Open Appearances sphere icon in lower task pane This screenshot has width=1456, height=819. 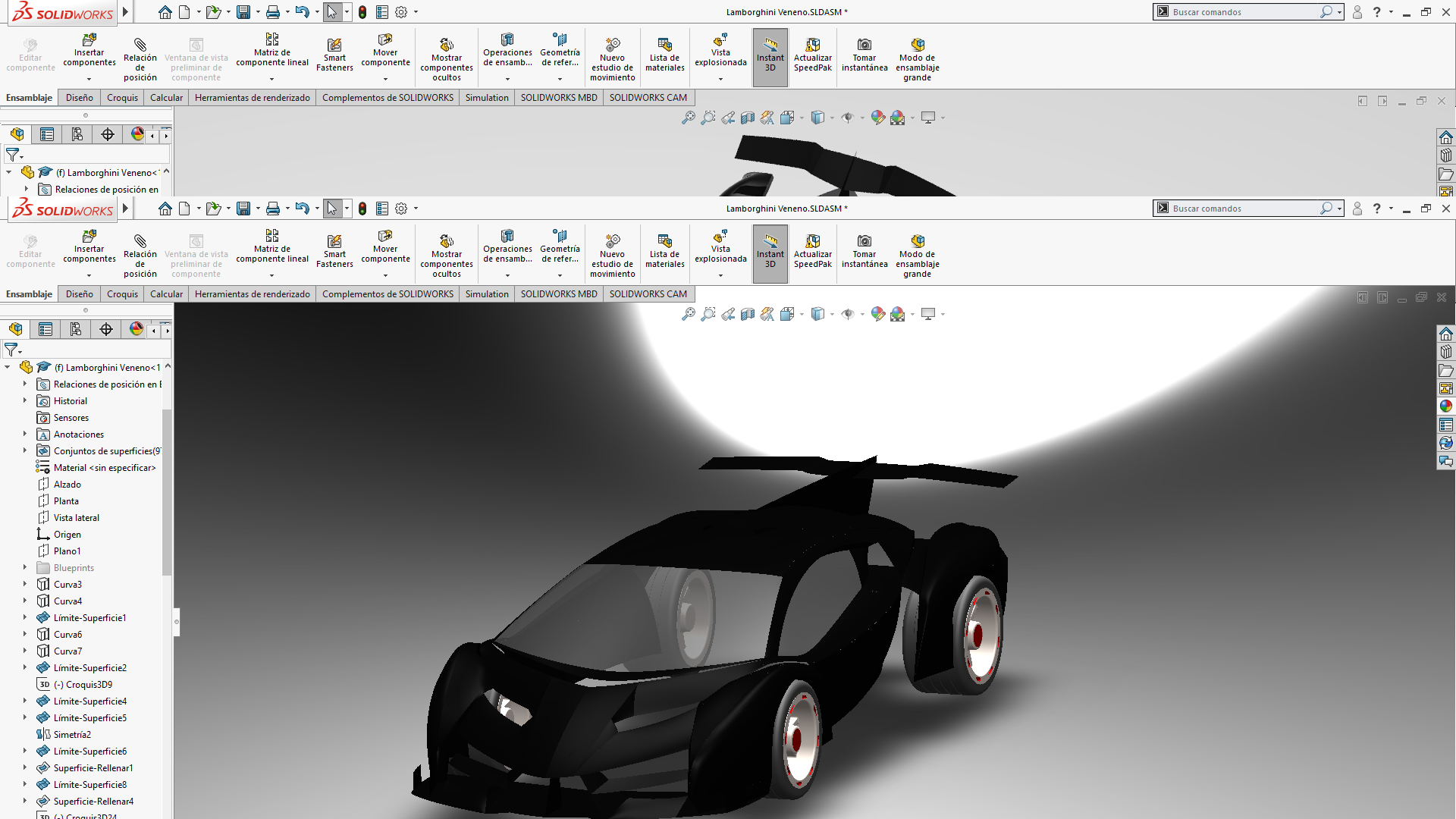click(x=1446, y=406)
